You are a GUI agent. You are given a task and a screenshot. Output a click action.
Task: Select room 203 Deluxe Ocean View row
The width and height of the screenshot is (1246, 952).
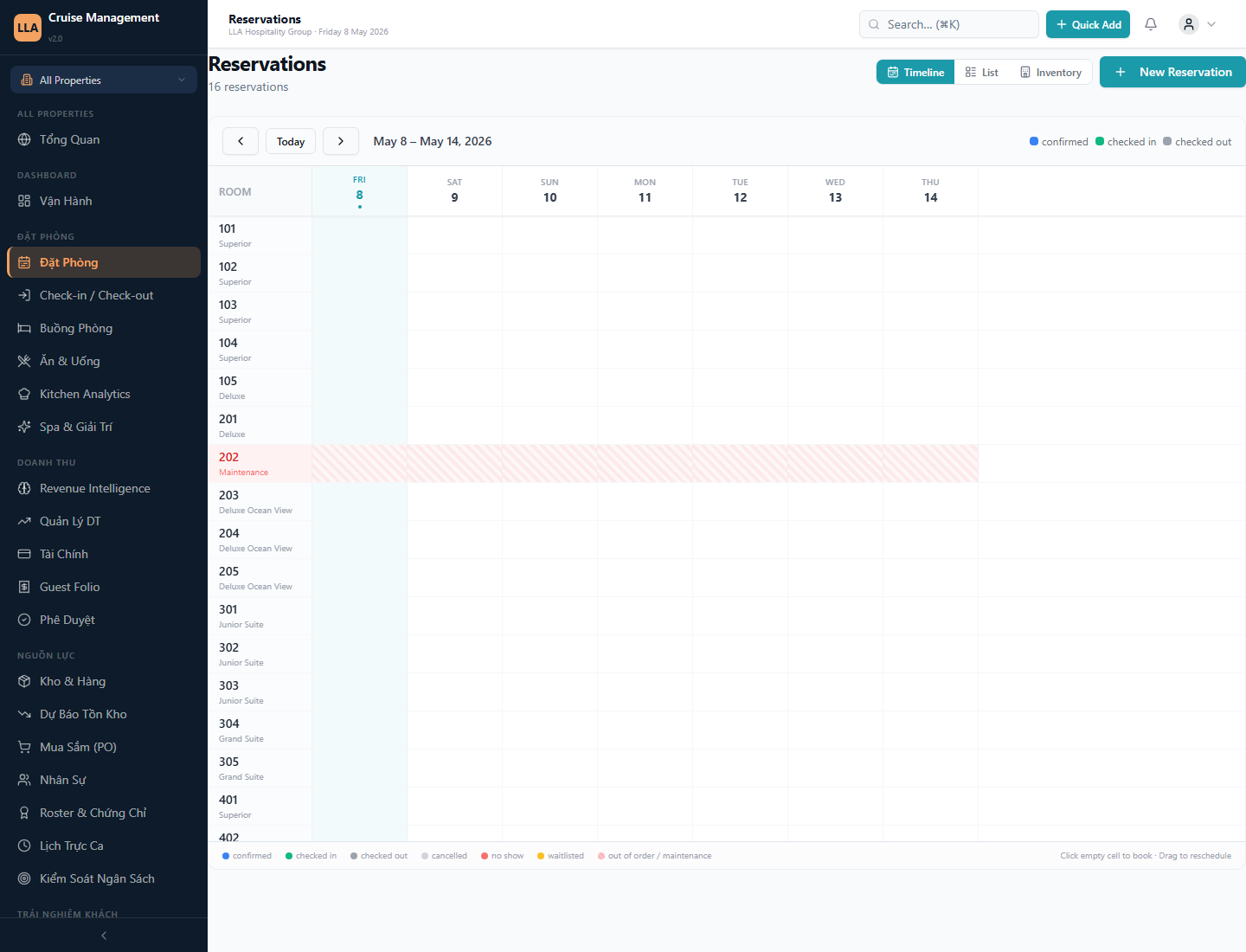coord(260,502)
